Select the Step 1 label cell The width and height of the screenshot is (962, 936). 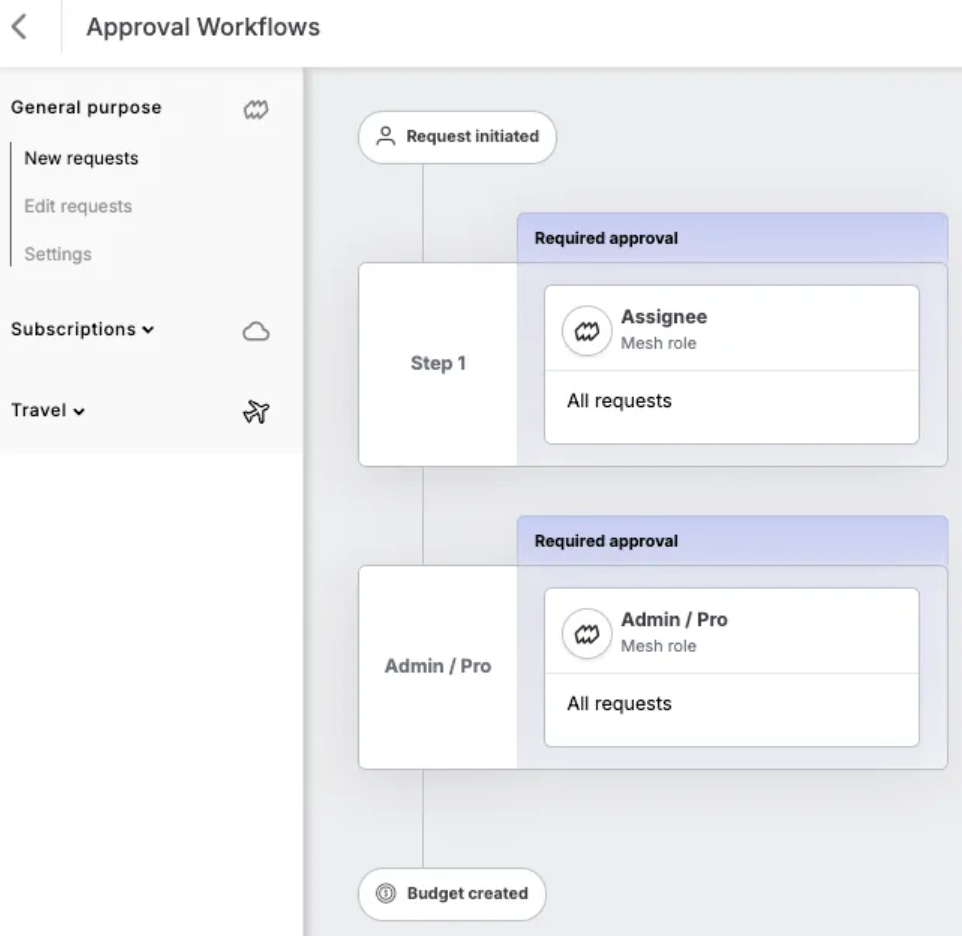438,364
